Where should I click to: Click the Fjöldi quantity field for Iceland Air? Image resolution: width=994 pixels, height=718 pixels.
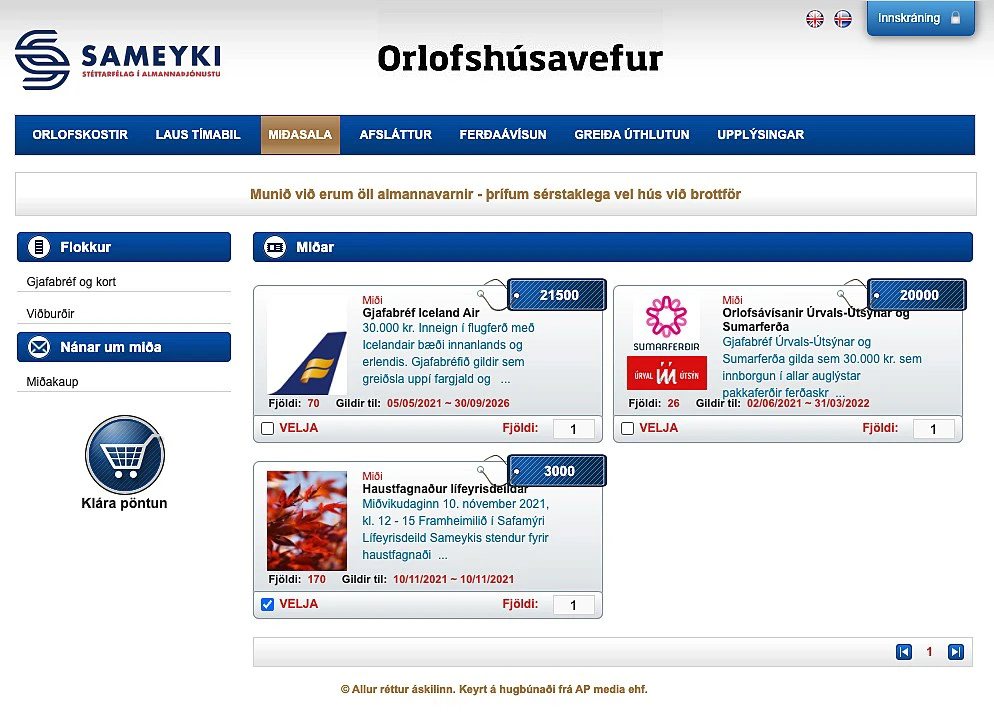573,429
